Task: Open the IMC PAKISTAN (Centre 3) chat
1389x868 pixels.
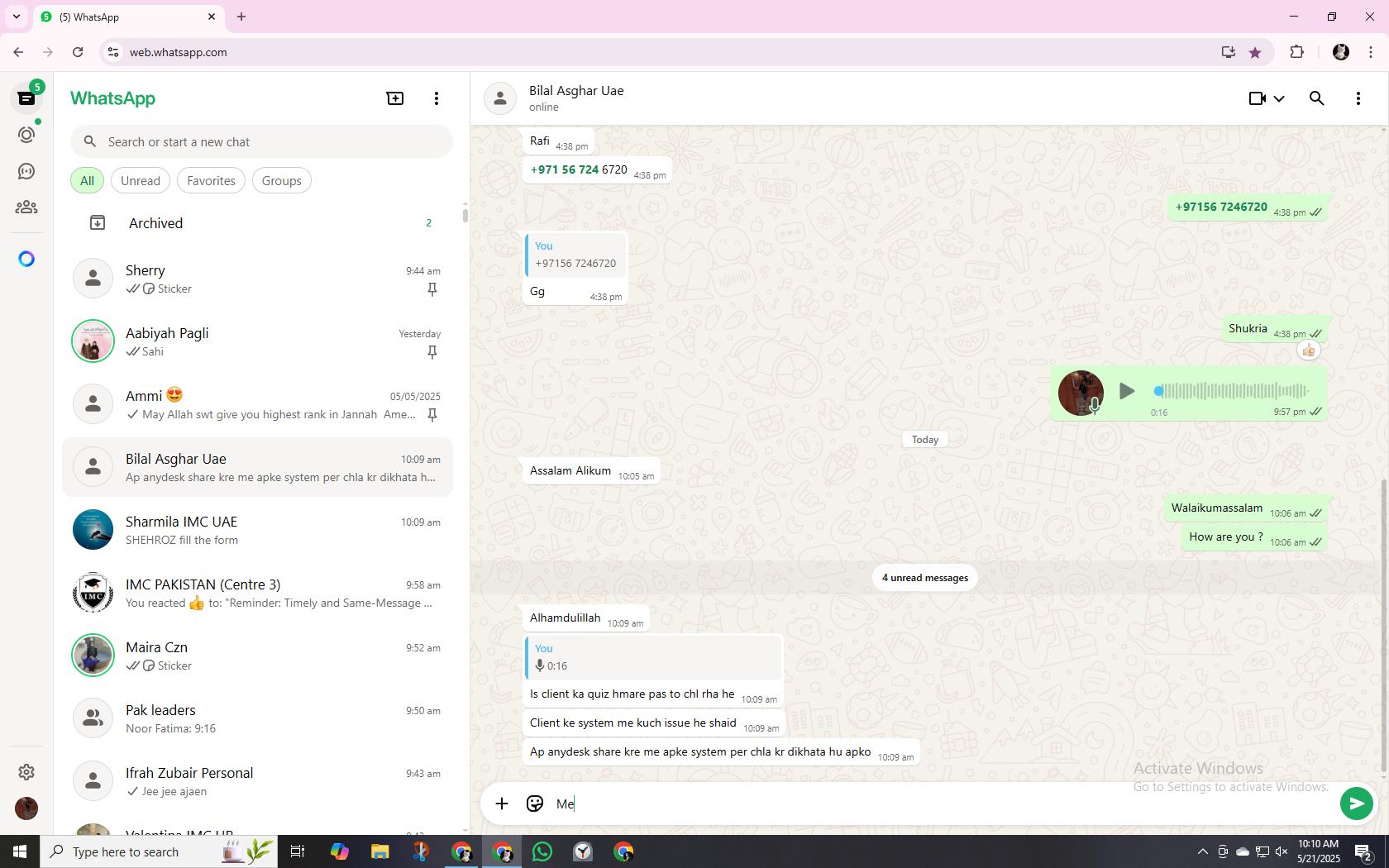Action: pyautogui.click(x=258, y=593)
